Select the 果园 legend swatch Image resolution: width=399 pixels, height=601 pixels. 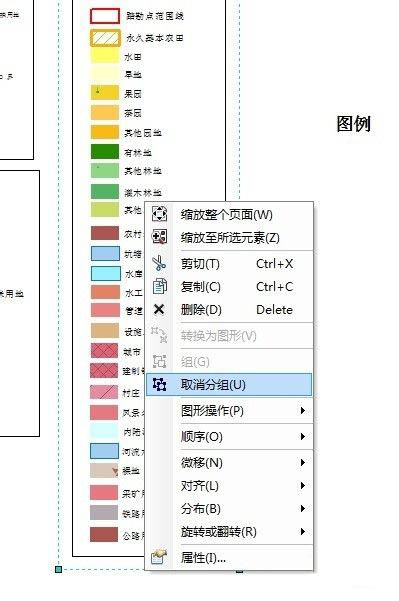point(105,92)
